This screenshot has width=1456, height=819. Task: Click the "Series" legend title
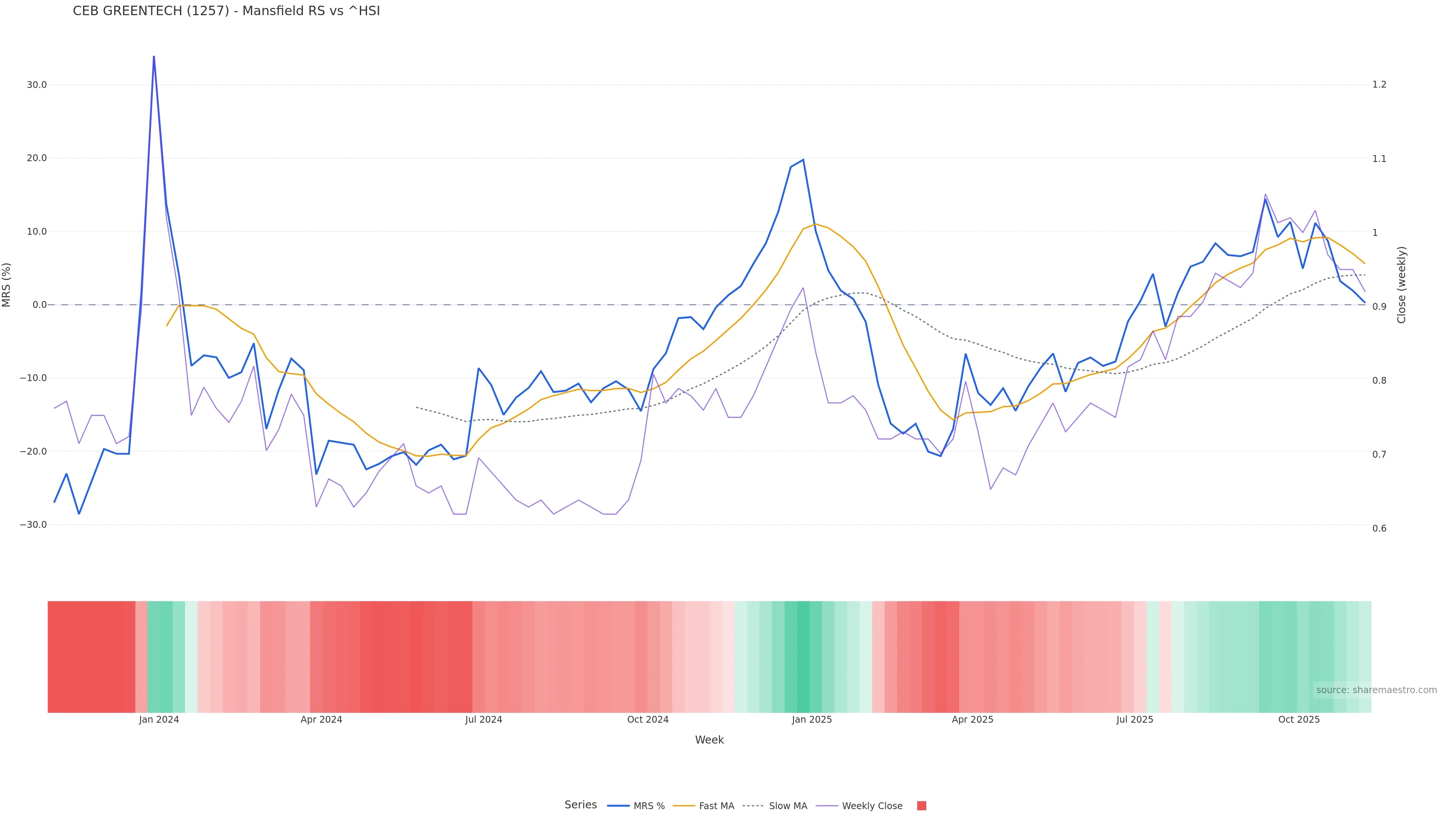pos(581,805)
